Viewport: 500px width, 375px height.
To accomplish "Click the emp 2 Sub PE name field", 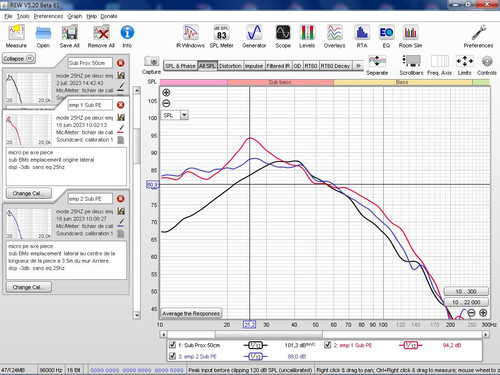I will click(x=90, y=199).
